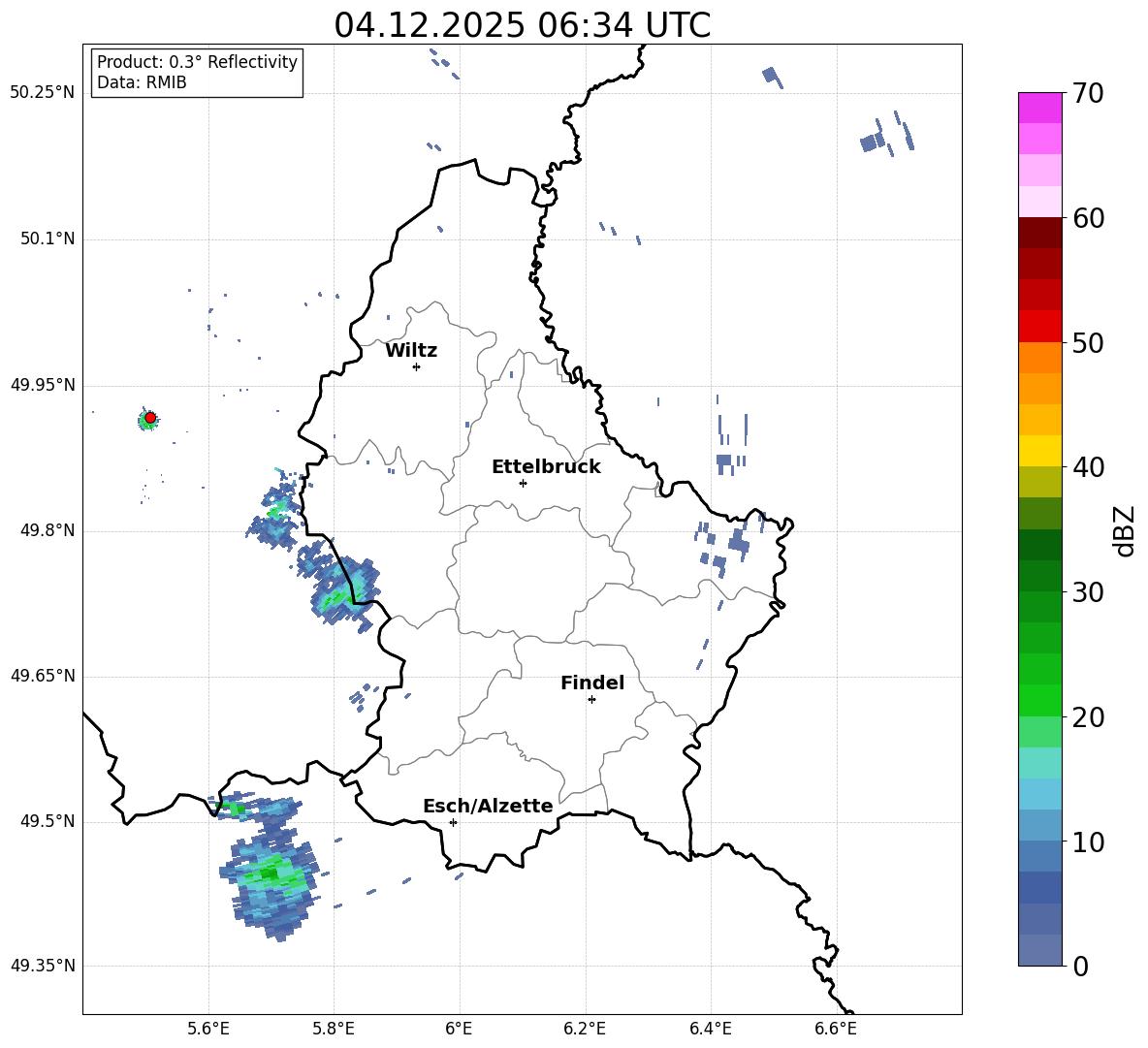The width and height of the screenshot is (1148, 1048).
Task: Click the colorbar tick label 40
Action: (x=1088, y=467)
